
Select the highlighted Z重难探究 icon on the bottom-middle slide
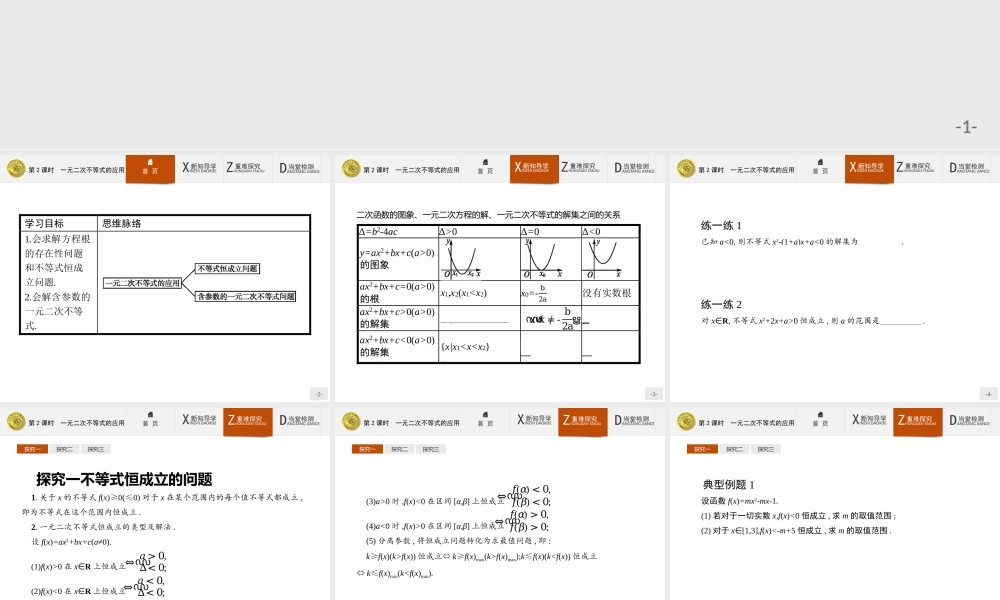pyautogui.click(x=581, y=421)
